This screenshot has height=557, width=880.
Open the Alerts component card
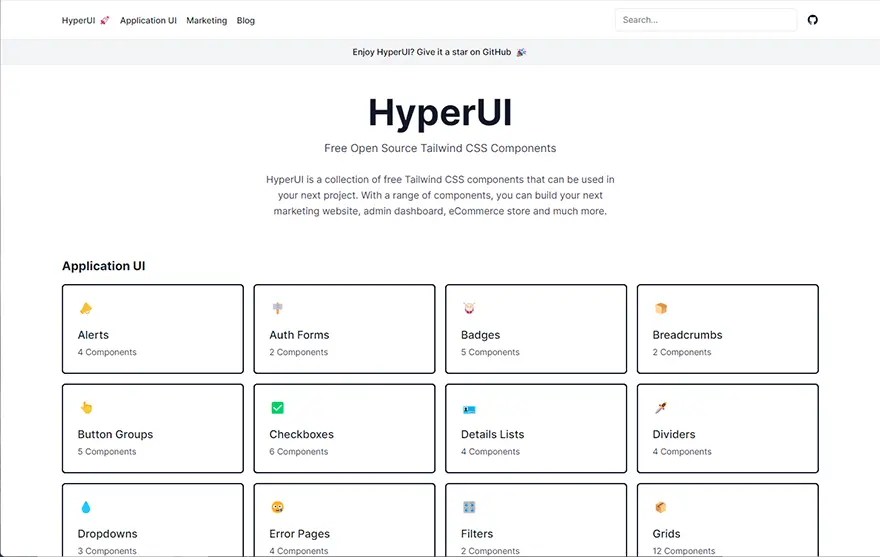point(153,328)
